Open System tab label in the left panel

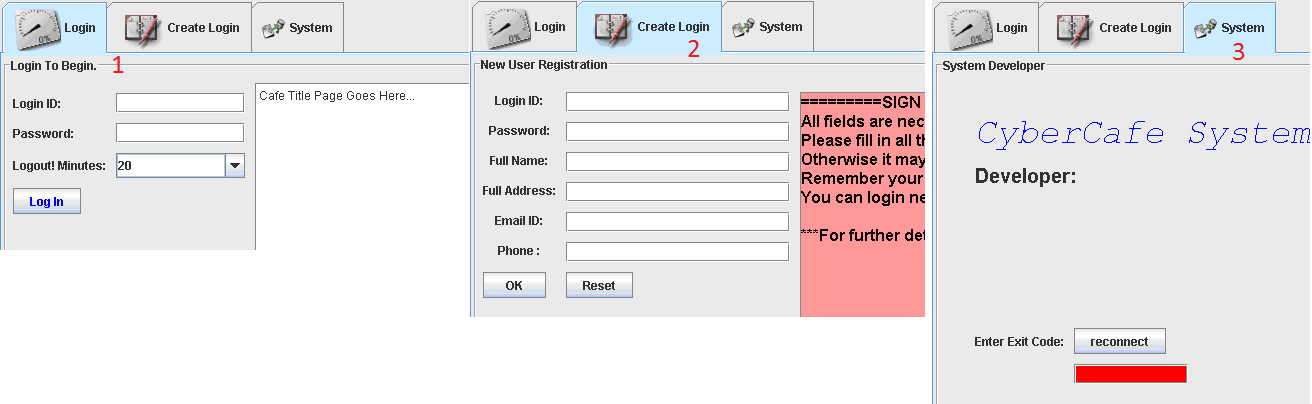tap(311, 28)
